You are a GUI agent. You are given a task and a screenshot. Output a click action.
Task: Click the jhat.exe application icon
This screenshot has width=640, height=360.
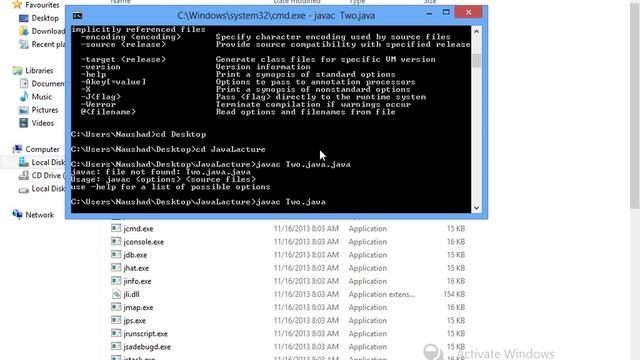(116, 268)
